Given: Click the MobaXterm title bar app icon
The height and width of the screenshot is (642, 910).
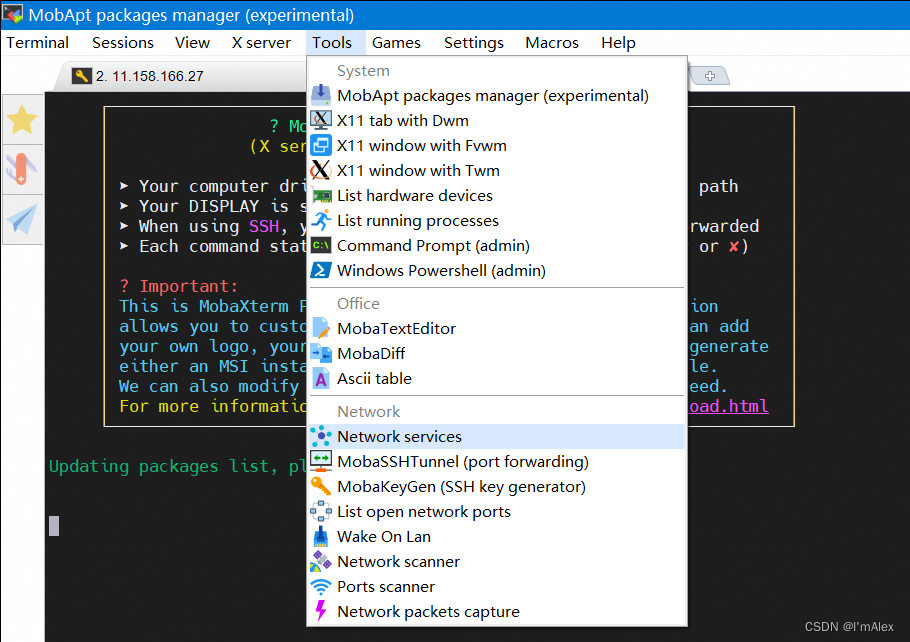Looking at the screenshot, I should pyautogui.click(x=13, y=15).
